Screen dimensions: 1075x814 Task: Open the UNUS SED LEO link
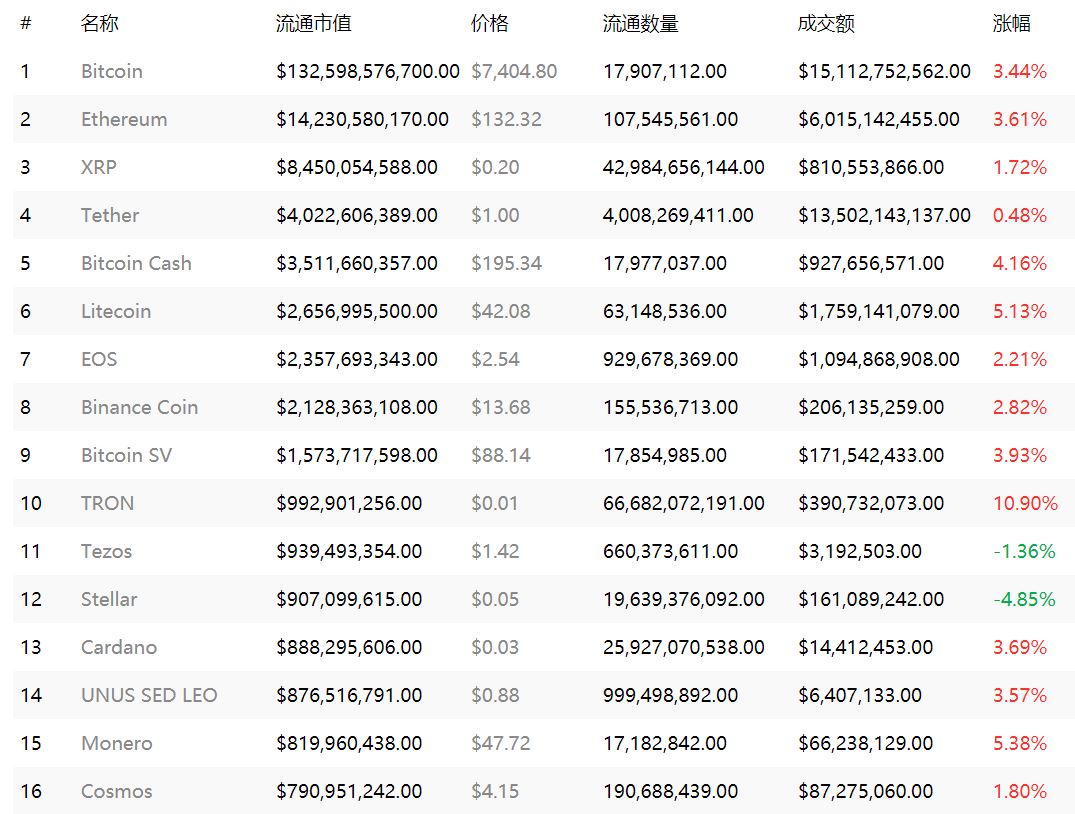(x=149, y=695)
